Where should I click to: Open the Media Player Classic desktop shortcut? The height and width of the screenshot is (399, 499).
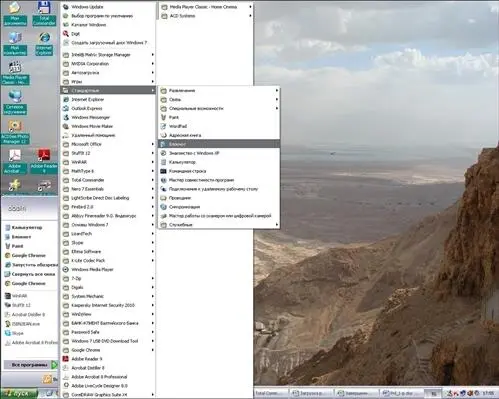[15, 73]
